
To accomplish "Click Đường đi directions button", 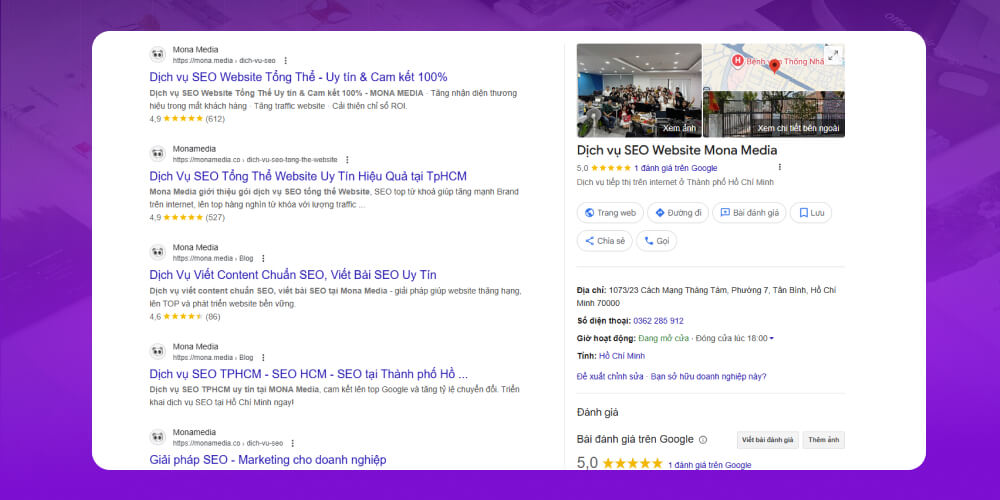I will point(678,213).
